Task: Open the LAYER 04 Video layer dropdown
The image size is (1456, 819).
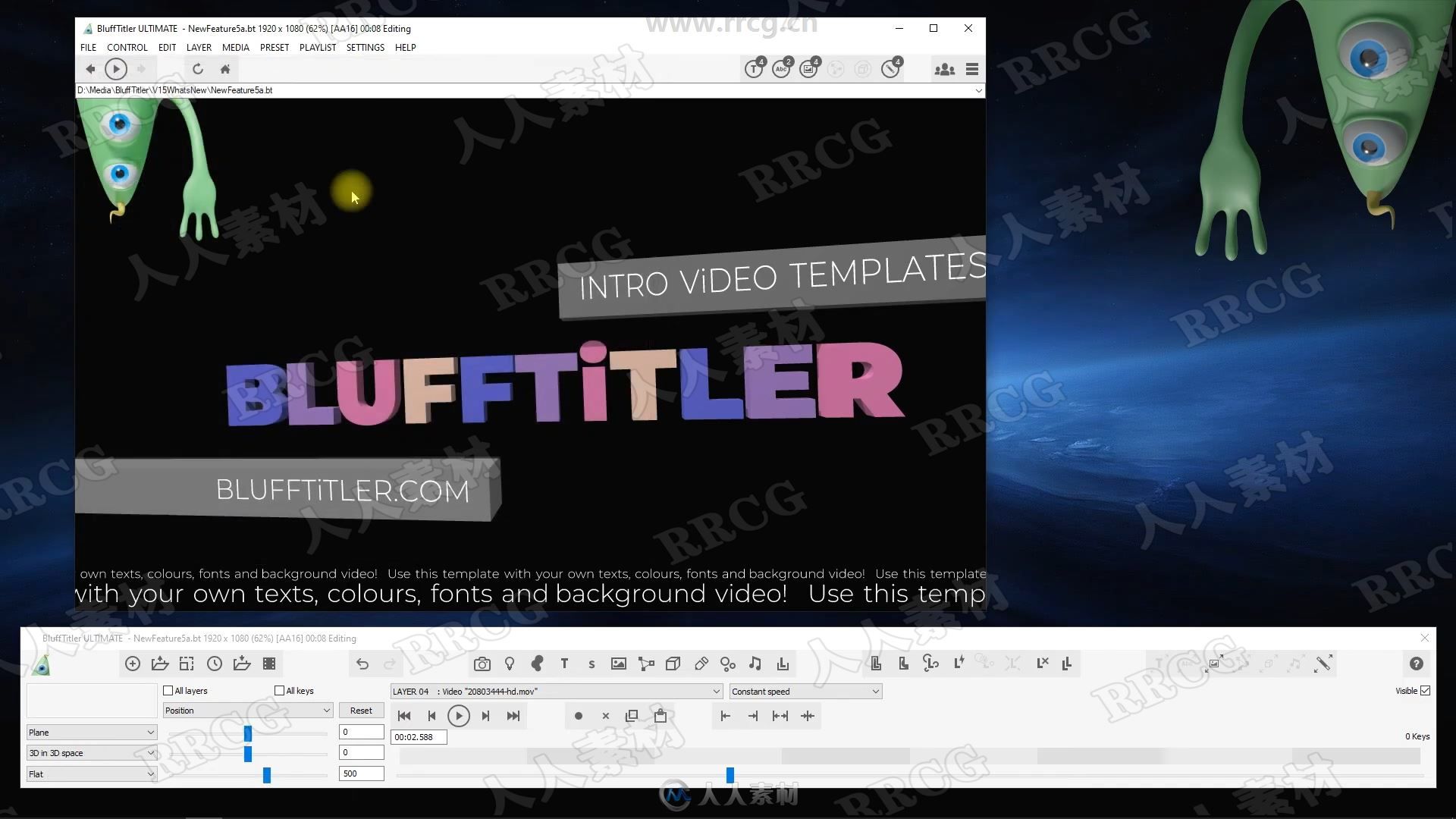Action: pos(556,692)
